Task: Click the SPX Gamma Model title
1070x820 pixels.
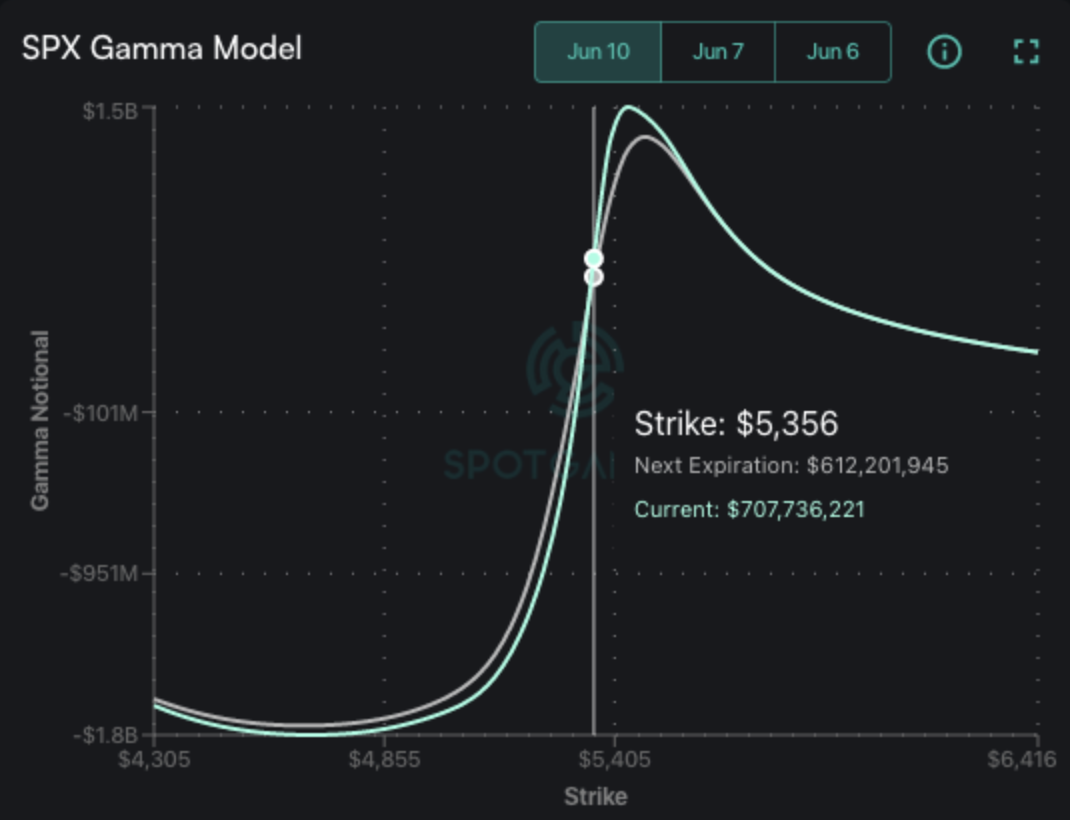Action: click(x=162, y=48)
